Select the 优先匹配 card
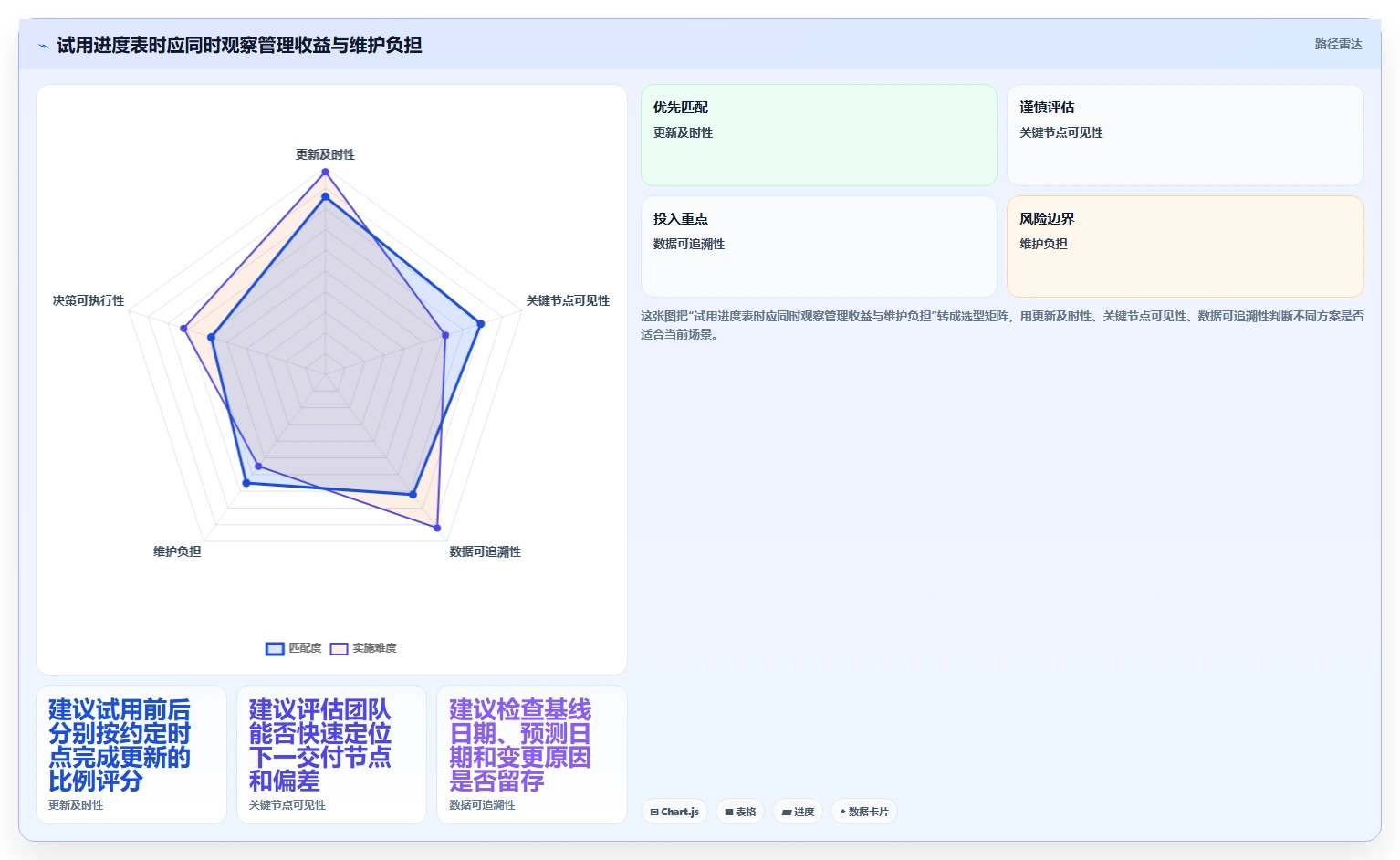The image size is (1400, 860). 819,135
